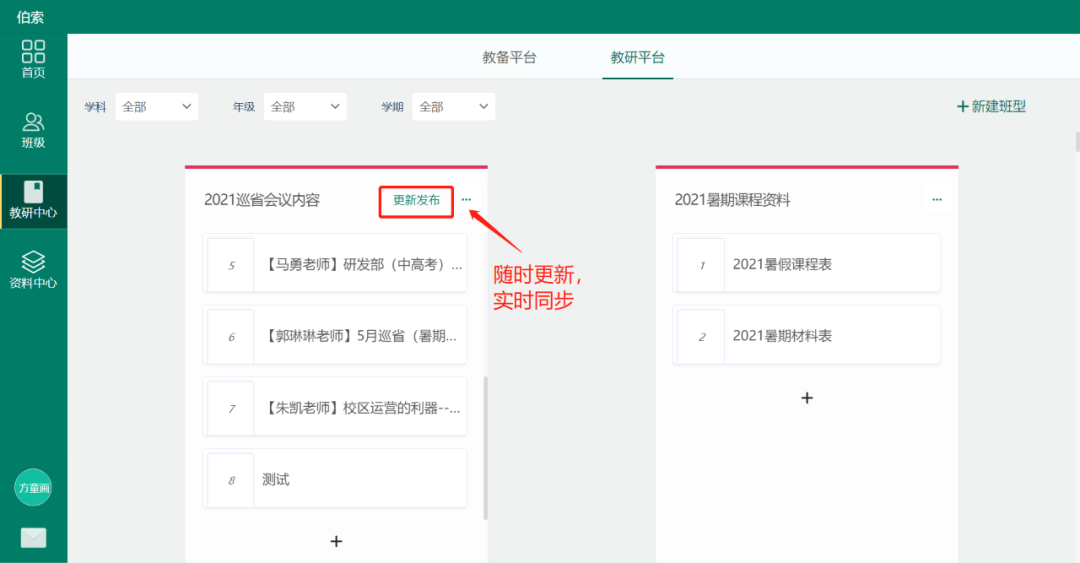Click the 方童画 user avatar
Viewport: 1080px width, 563px height.
pos(33,487)
